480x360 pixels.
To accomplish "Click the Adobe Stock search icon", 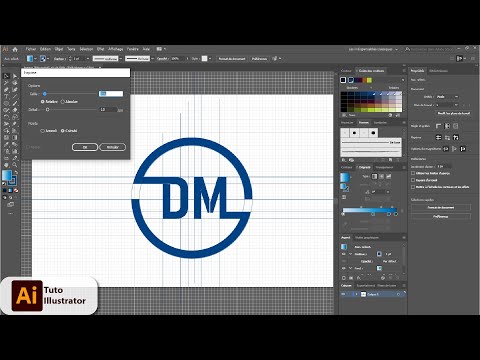I will [407, 49].
